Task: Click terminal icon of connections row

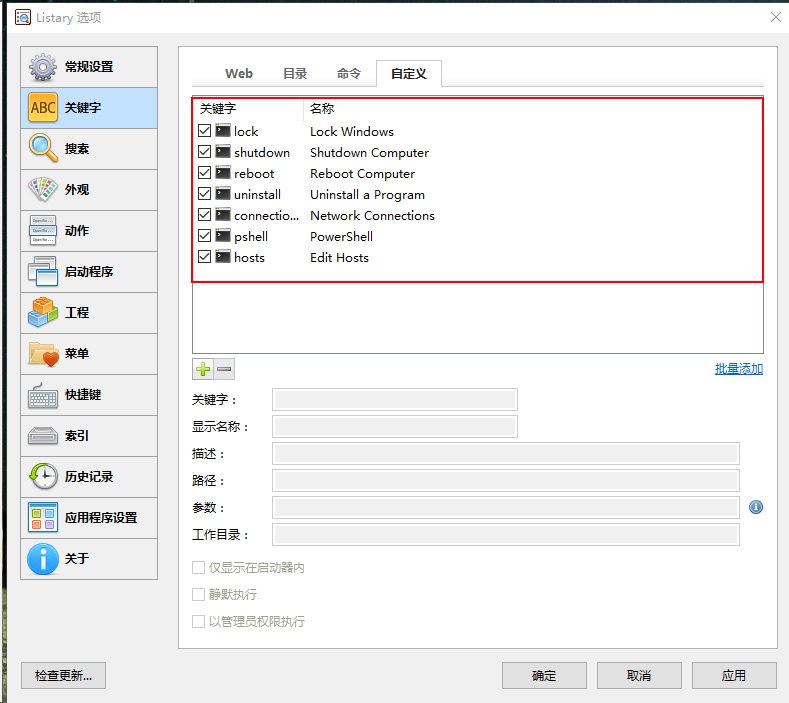Action: pyautogui.click(x=223, y=215)
